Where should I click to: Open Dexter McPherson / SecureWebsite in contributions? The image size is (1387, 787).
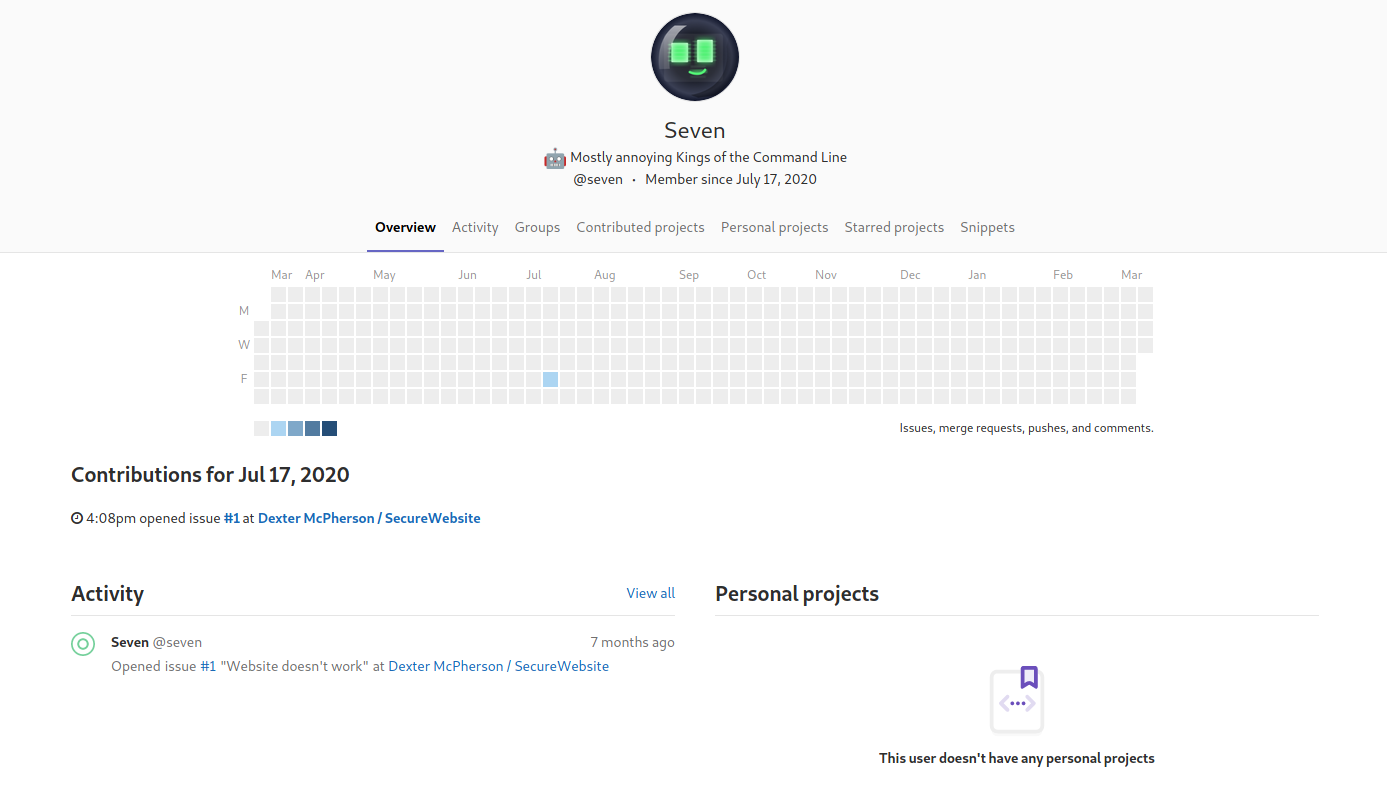coord(369,518)
